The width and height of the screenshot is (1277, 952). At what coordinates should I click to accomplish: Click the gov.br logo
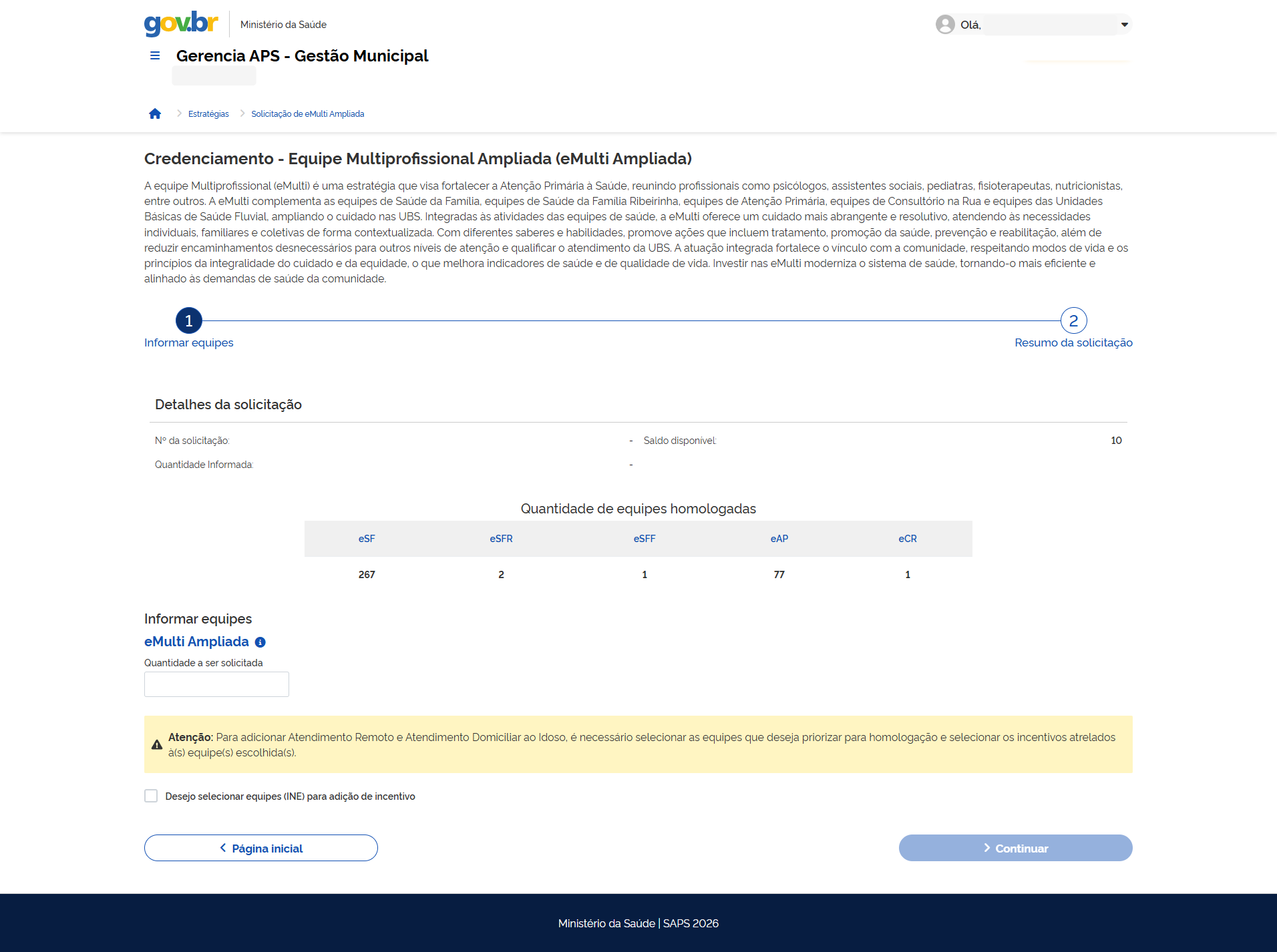pos(181,23)
